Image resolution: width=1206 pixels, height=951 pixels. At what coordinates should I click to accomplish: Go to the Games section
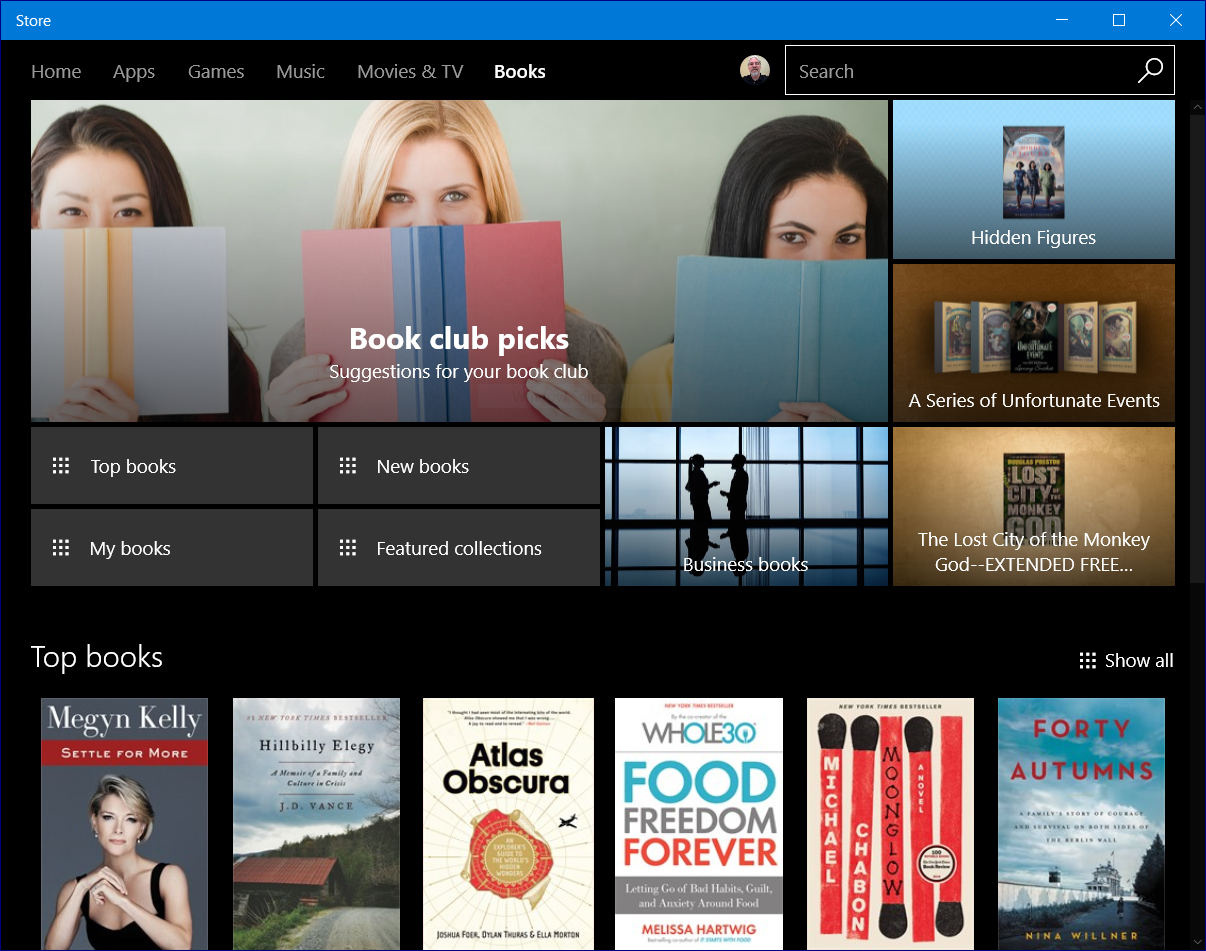pyautogui.click(x=216, y=72)
